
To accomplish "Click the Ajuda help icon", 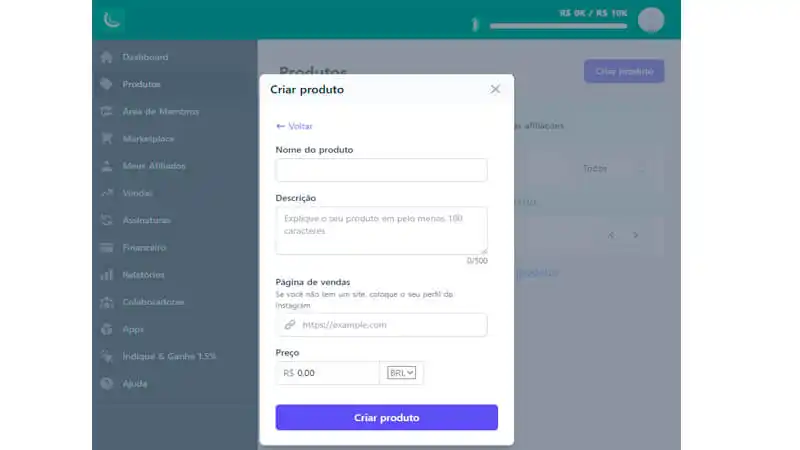I will coord(107,384).
